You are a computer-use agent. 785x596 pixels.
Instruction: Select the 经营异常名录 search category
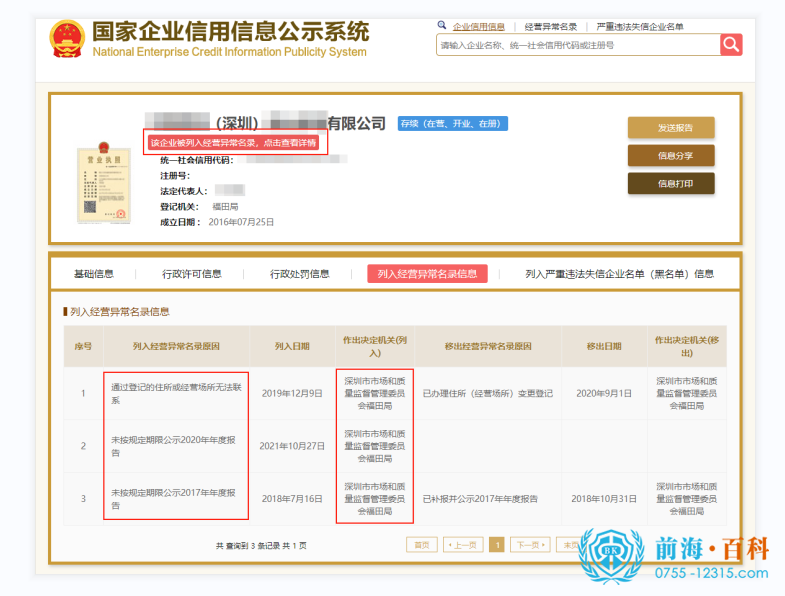pos(551,27)
